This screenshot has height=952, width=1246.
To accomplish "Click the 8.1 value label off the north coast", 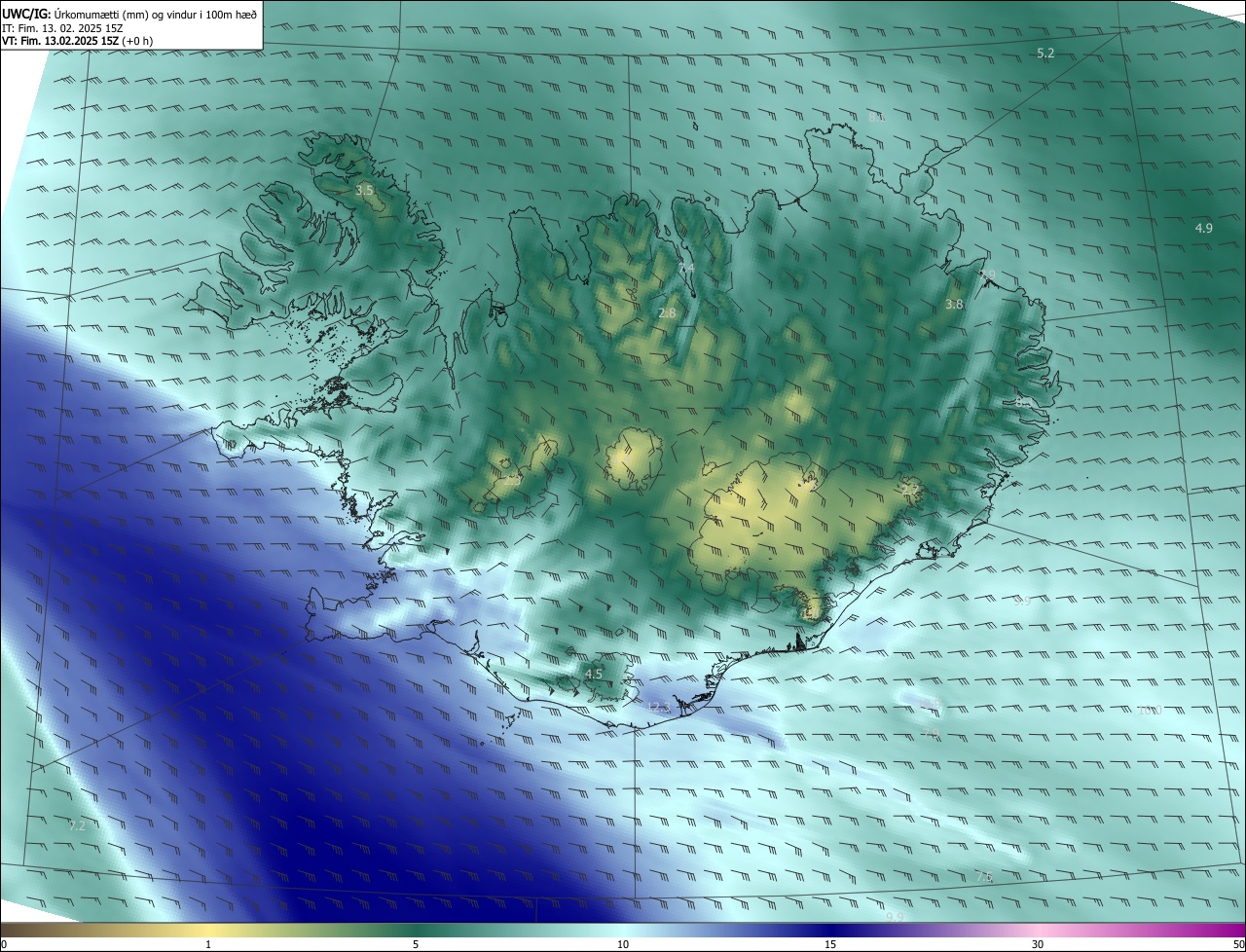I will point(876,117).
